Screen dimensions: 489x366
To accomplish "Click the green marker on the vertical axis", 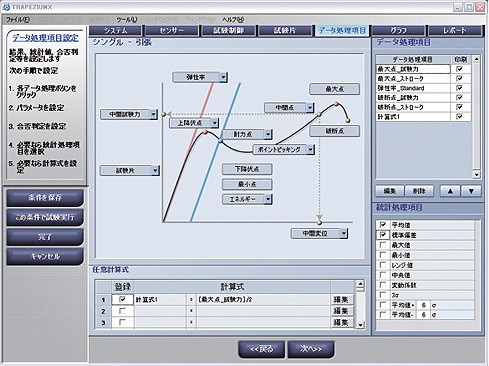I will [x=163, y=114].
